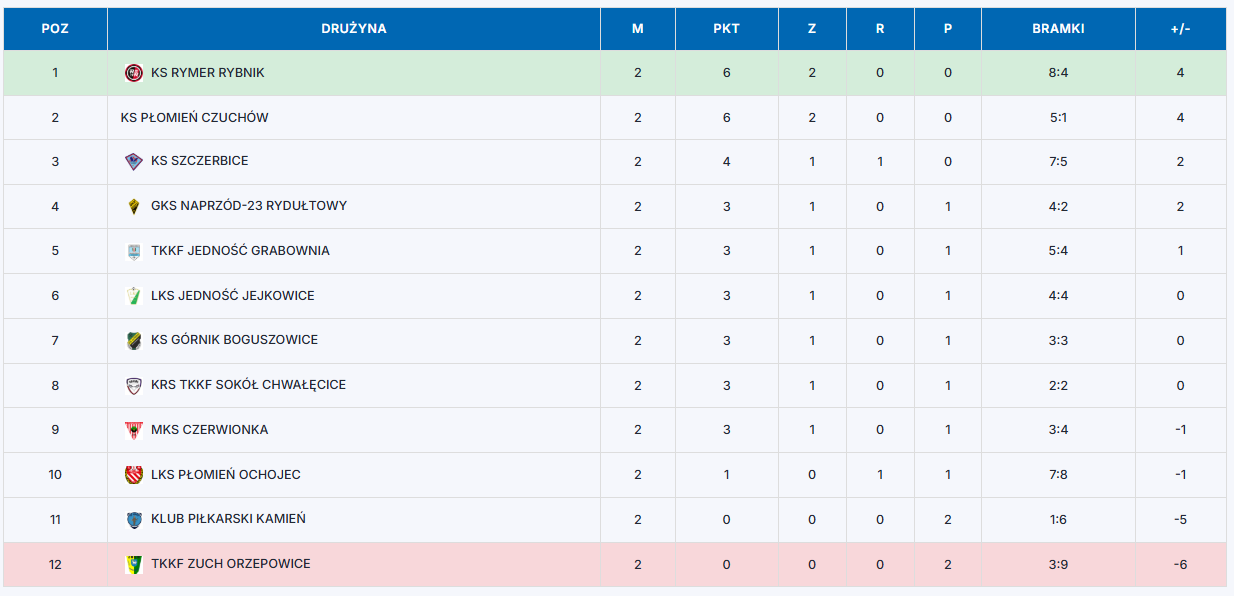
Task: Open the KS Rymer Rybnik team name link
Action: 208,73
